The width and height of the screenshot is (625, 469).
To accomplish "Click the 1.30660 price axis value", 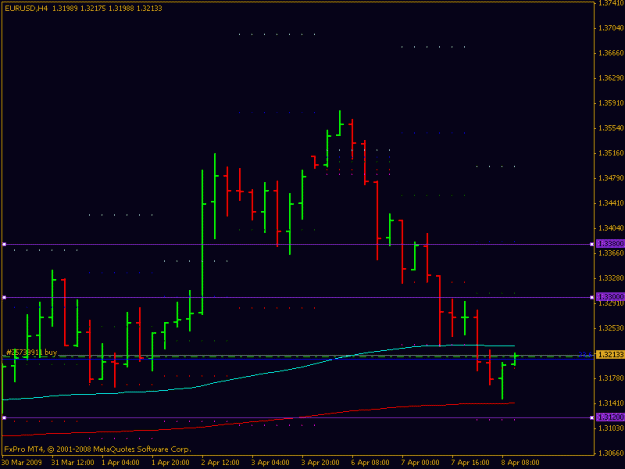I will coord(611,453).
